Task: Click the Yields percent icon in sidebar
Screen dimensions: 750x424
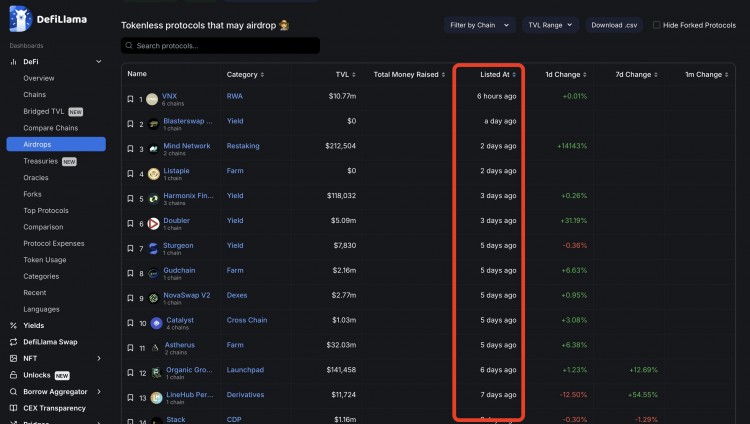Action: pos(13,325)
